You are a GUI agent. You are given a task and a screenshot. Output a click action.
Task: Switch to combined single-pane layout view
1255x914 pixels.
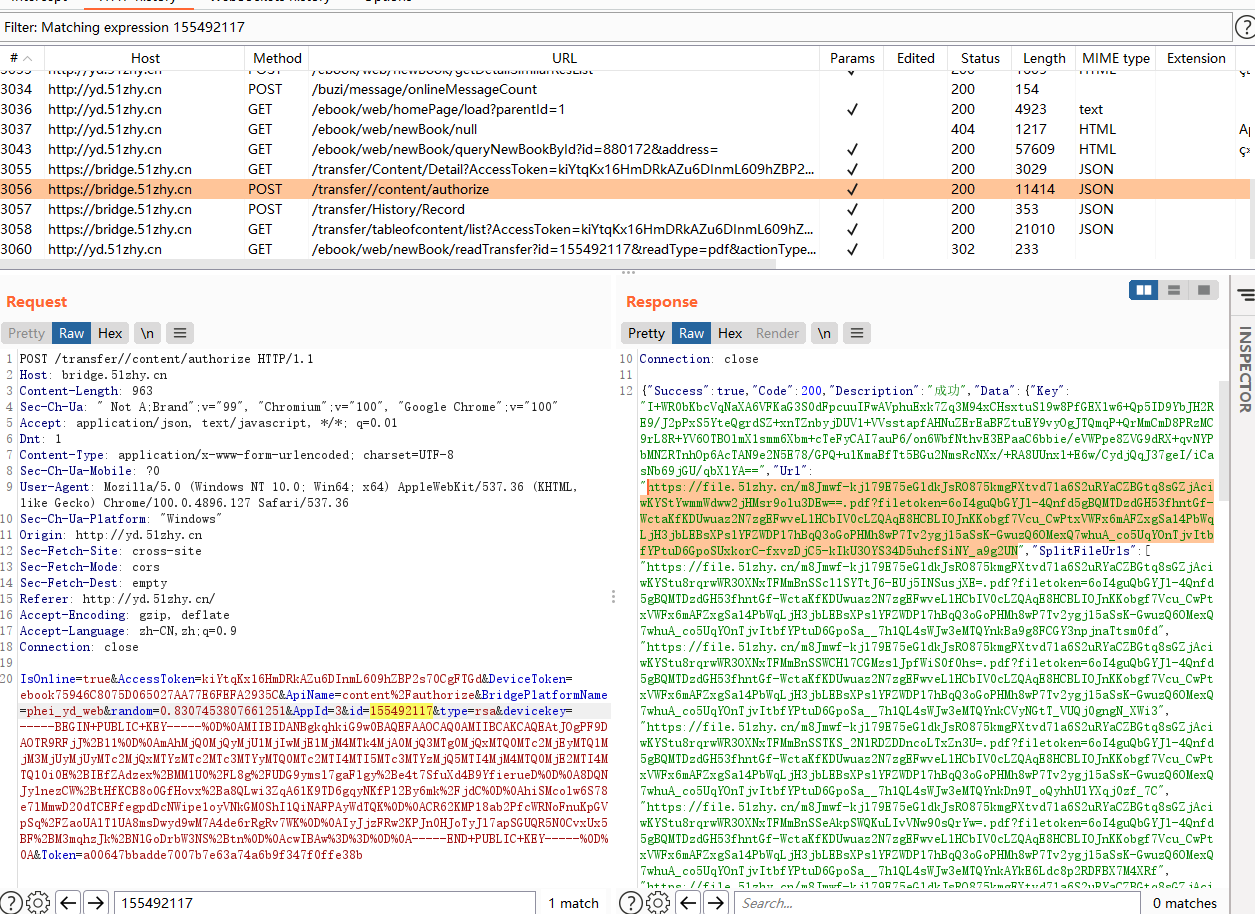pyautogui.click(x=1203, y=290)
